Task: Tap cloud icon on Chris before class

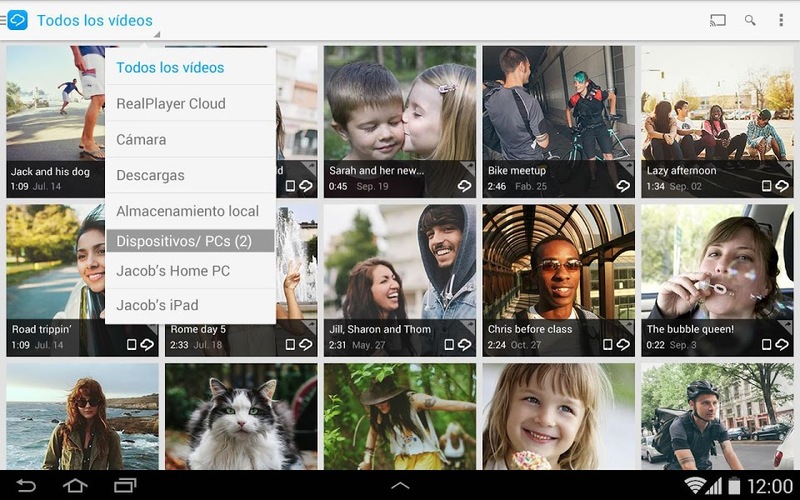Action: (x=623, y=344)
